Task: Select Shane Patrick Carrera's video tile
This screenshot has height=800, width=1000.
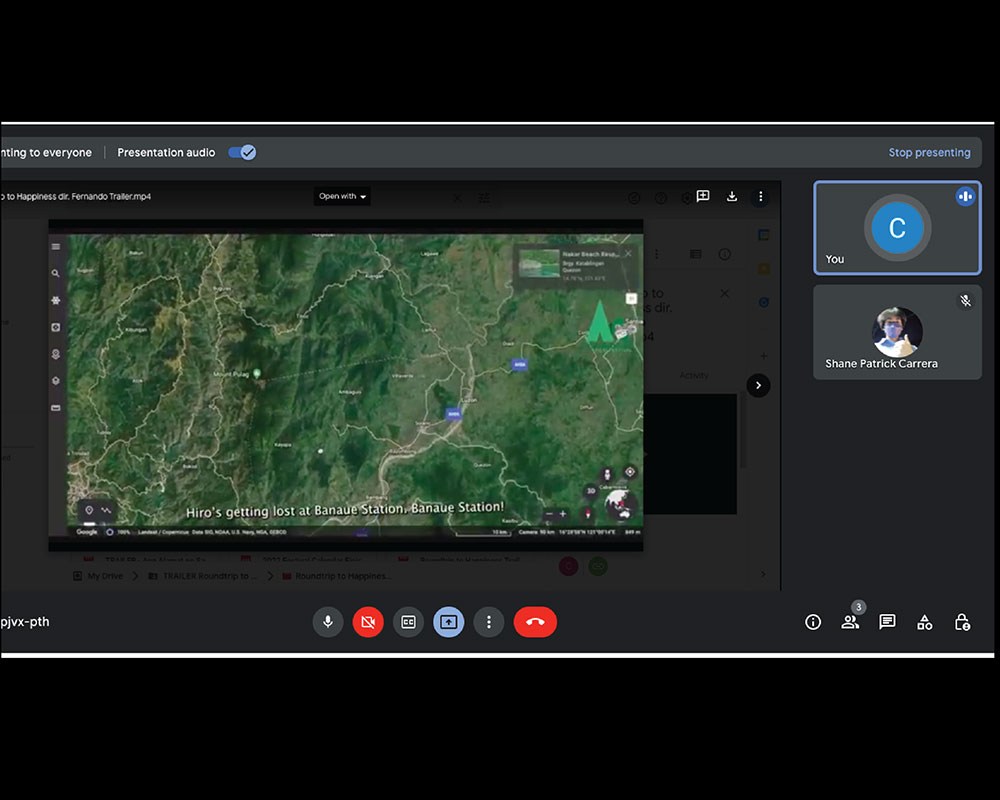Action: (897, 333)
